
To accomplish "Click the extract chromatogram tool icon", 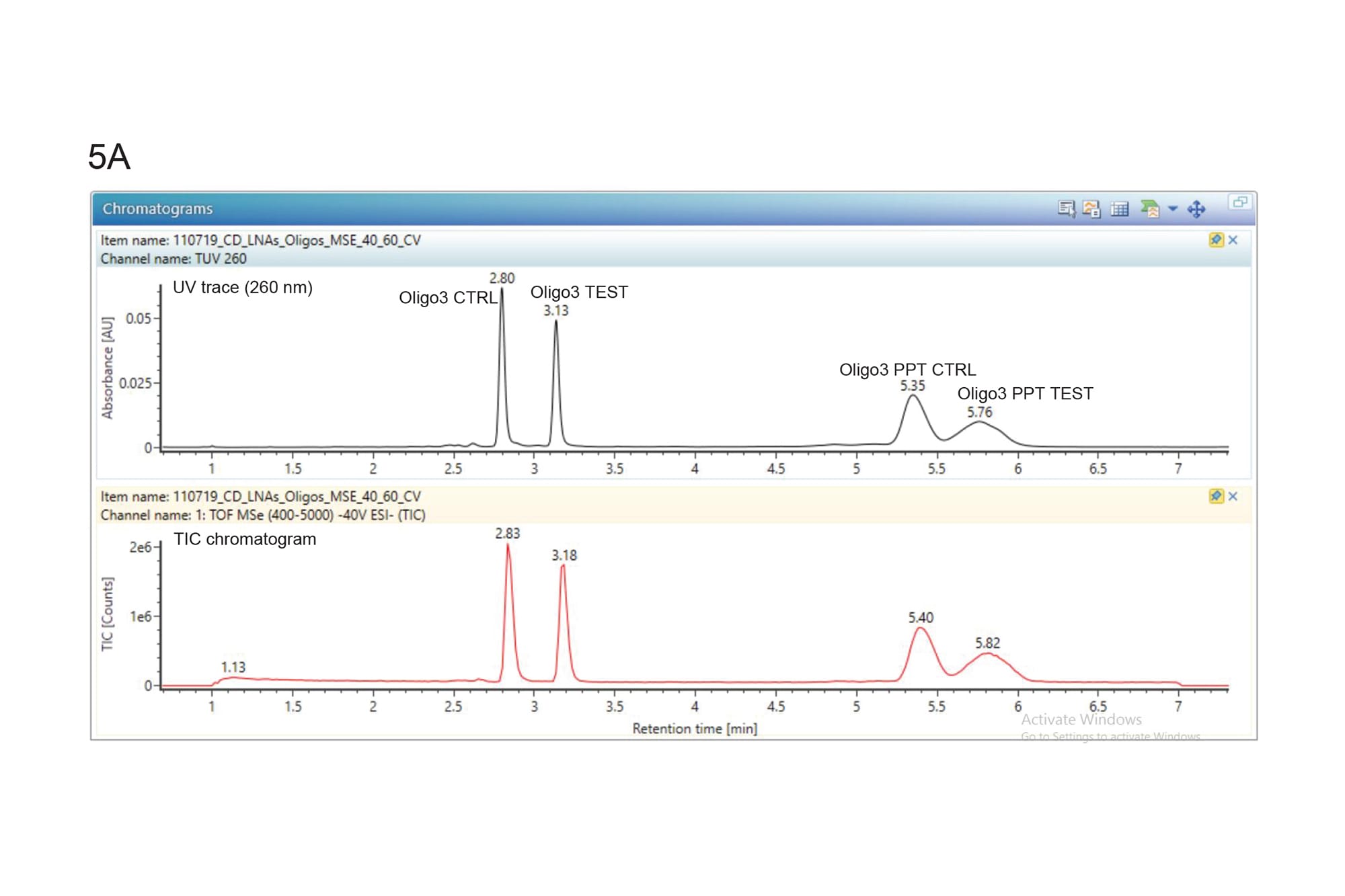I will [x=1150, y=207].
